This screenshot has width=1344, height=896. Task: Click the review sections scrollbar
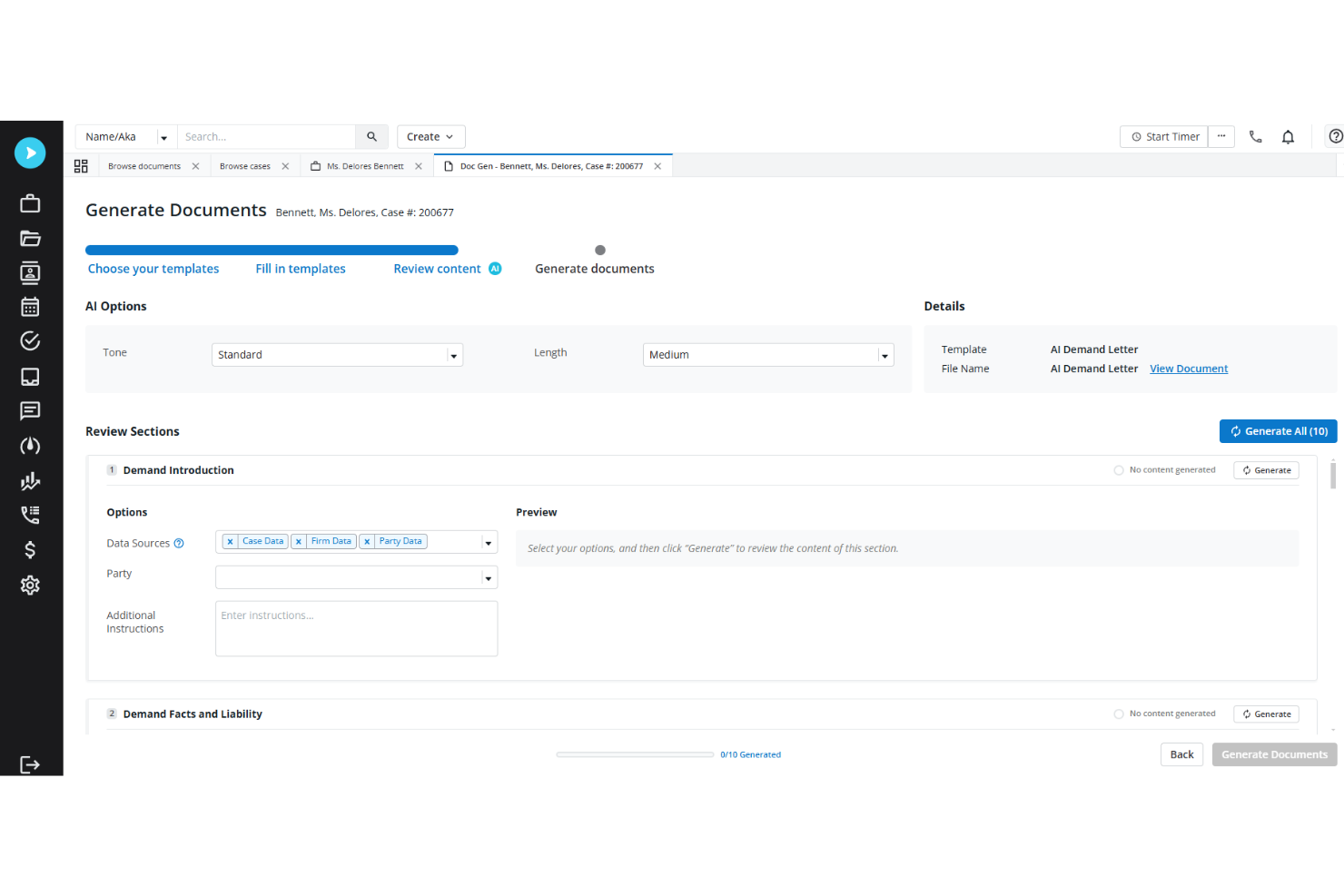click(1333, 474)
